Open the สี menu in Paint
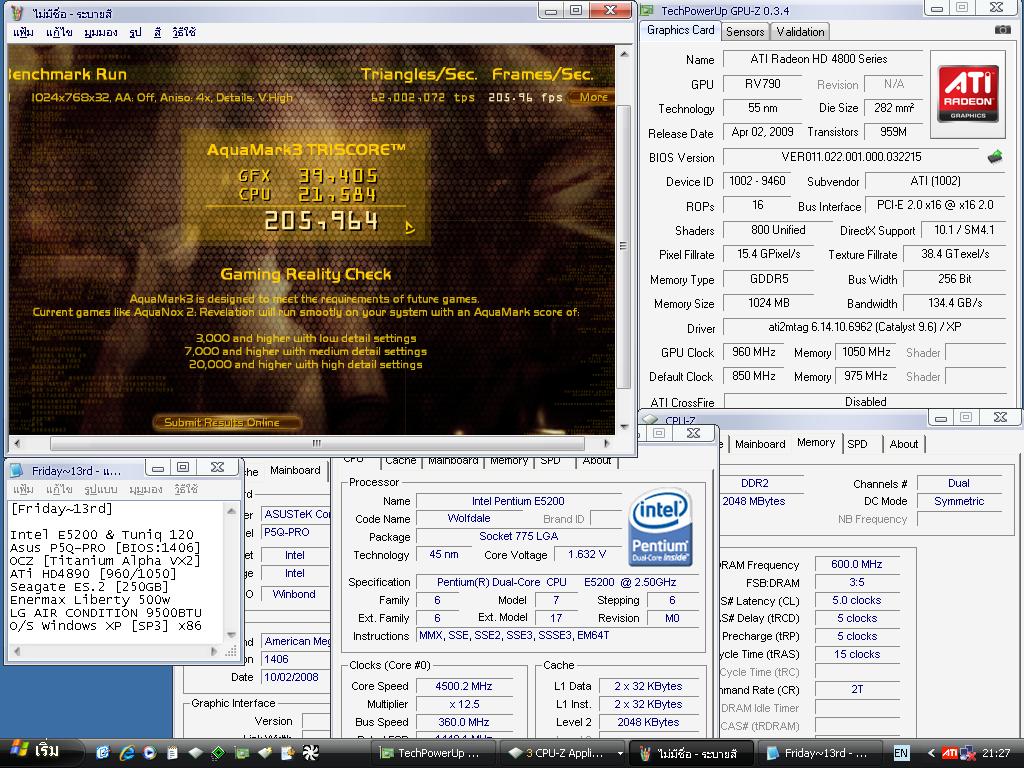 157,32
